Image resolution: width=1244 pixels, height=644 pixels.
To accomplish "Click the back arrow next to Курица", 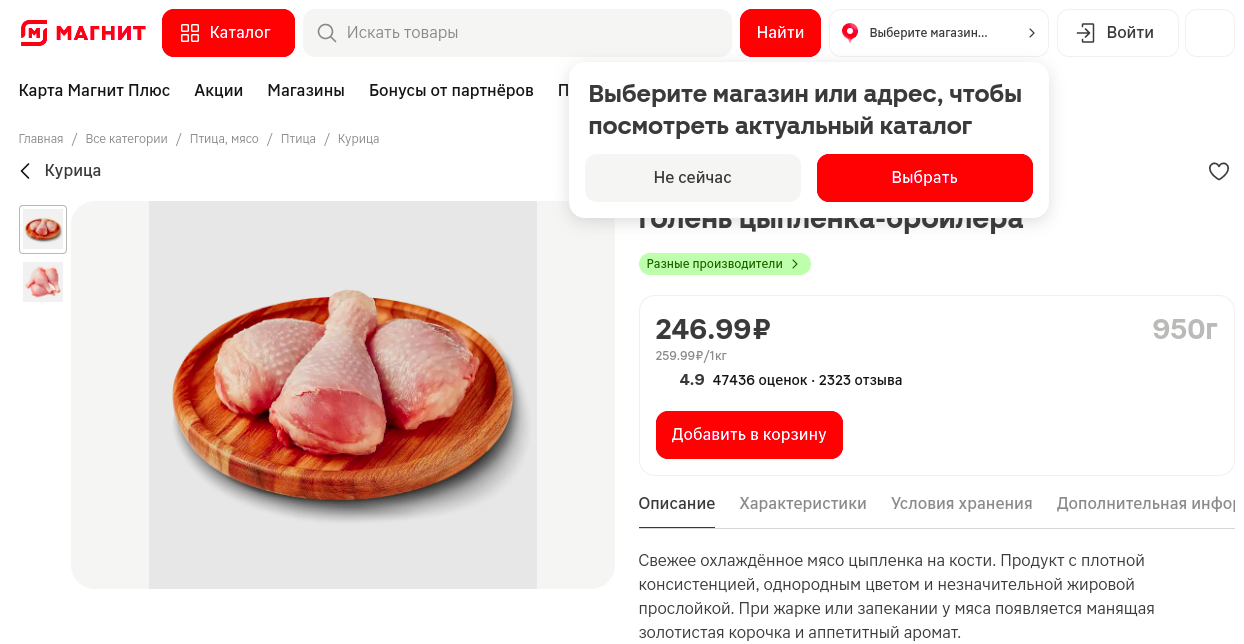I will (26, 171).
